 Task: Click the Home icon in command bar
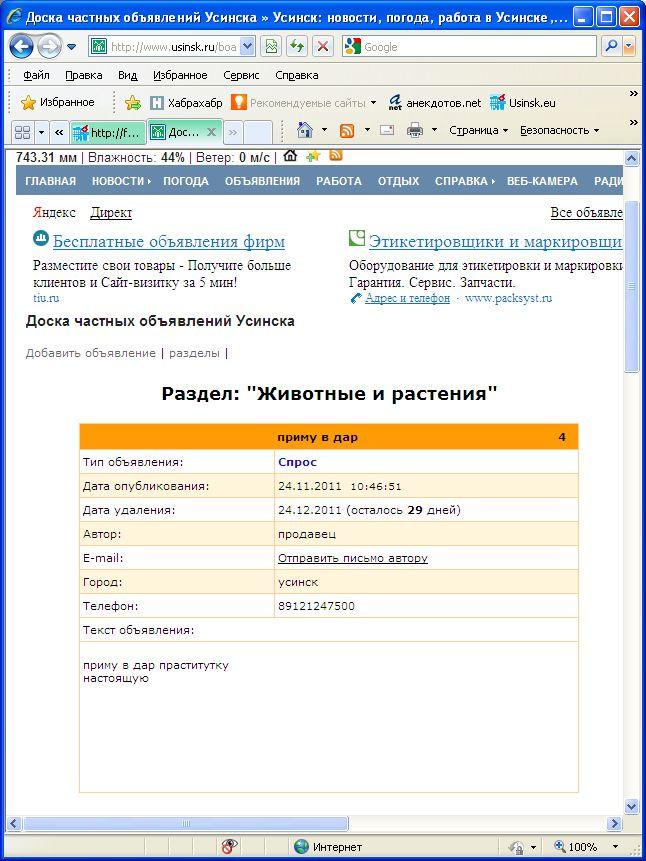pos(305,131)
